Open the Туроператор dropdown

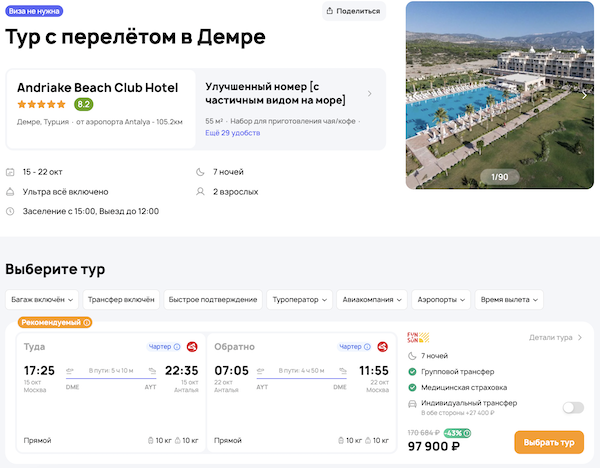coord(299,299)
